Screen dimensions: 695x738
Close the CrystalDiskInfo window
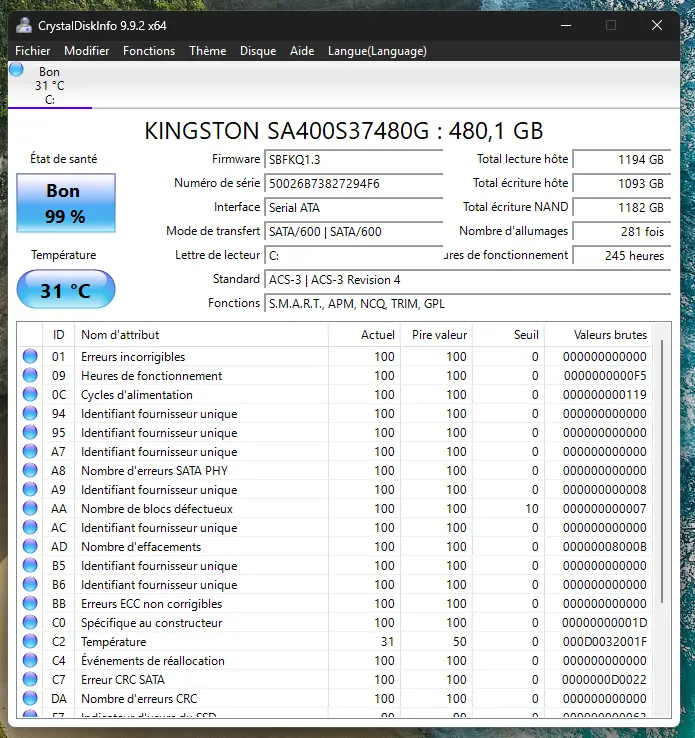tap(657, 25)
